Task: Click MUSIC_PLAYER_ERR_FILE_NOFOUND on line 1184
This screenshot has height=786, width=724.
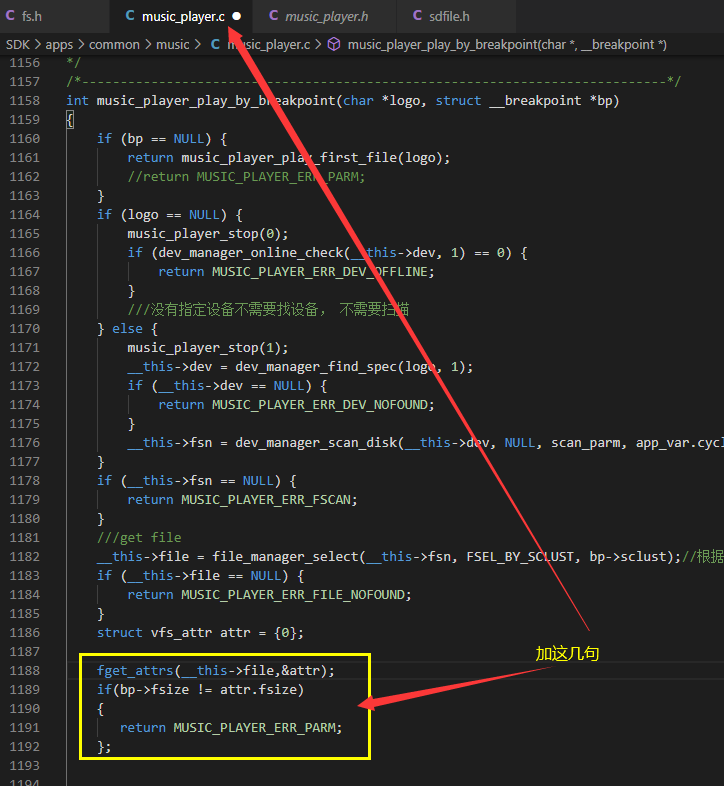Action: point(293,595)
